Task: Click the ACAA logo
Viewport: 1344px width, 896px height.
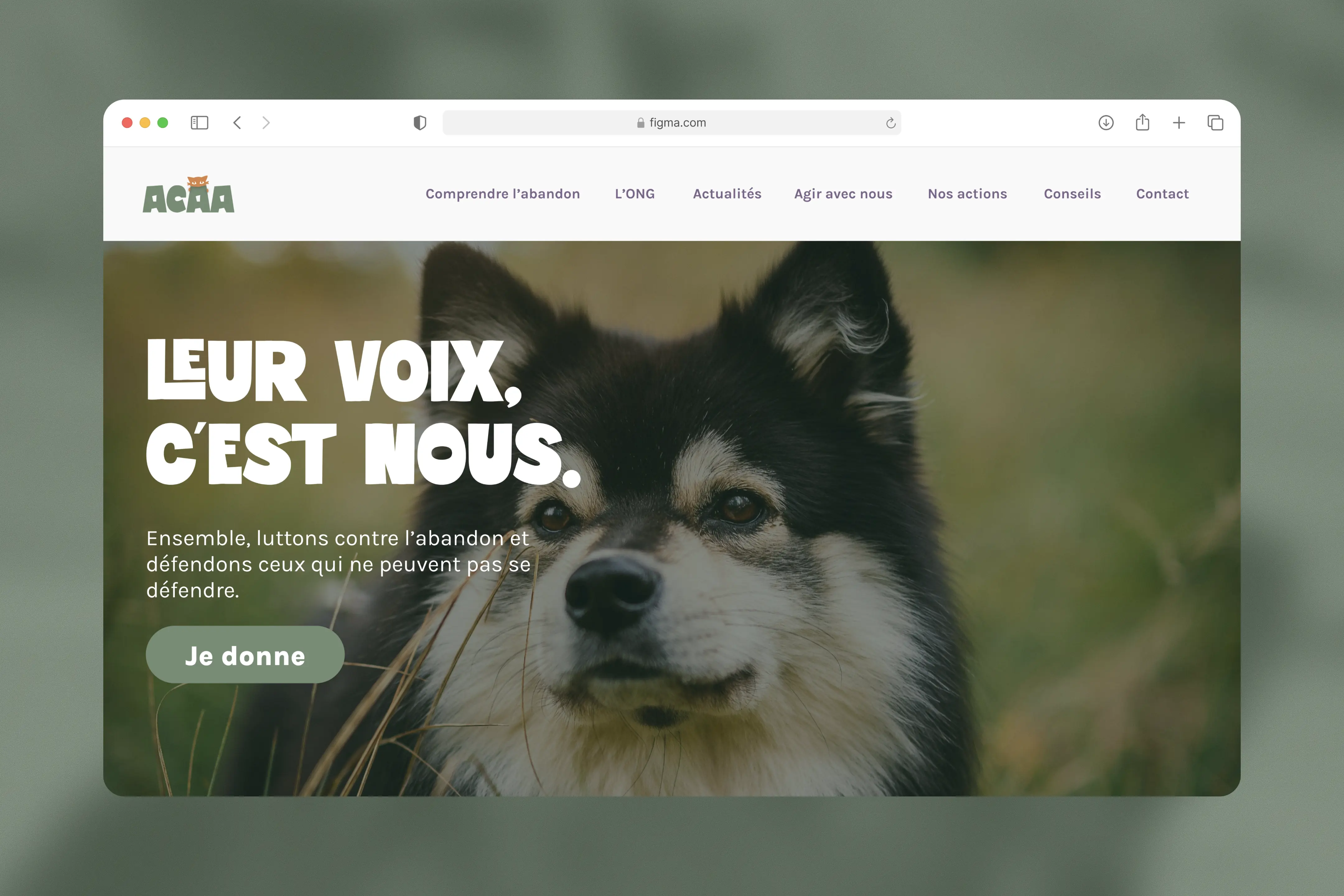Action: tap(189, 195)
